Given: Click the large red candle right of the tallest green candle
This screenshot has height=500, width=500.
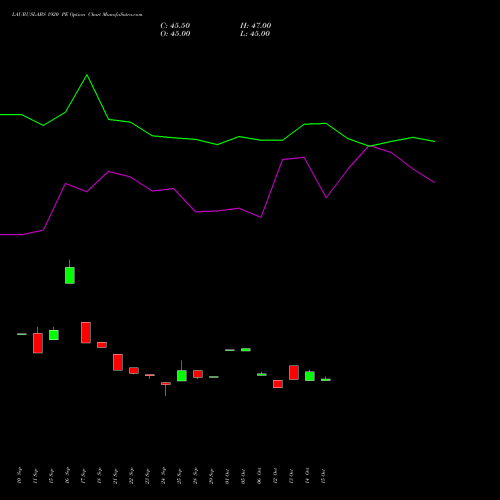Looking at the screenshot, I should (86, 332).
